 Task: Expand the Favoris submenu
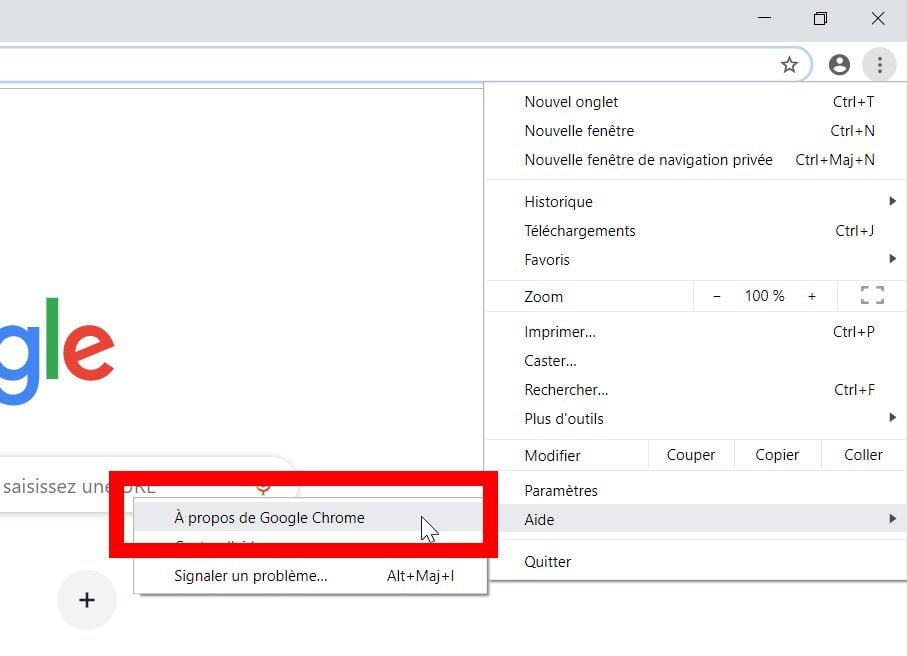pyautogui.click(x=695, y=260)
